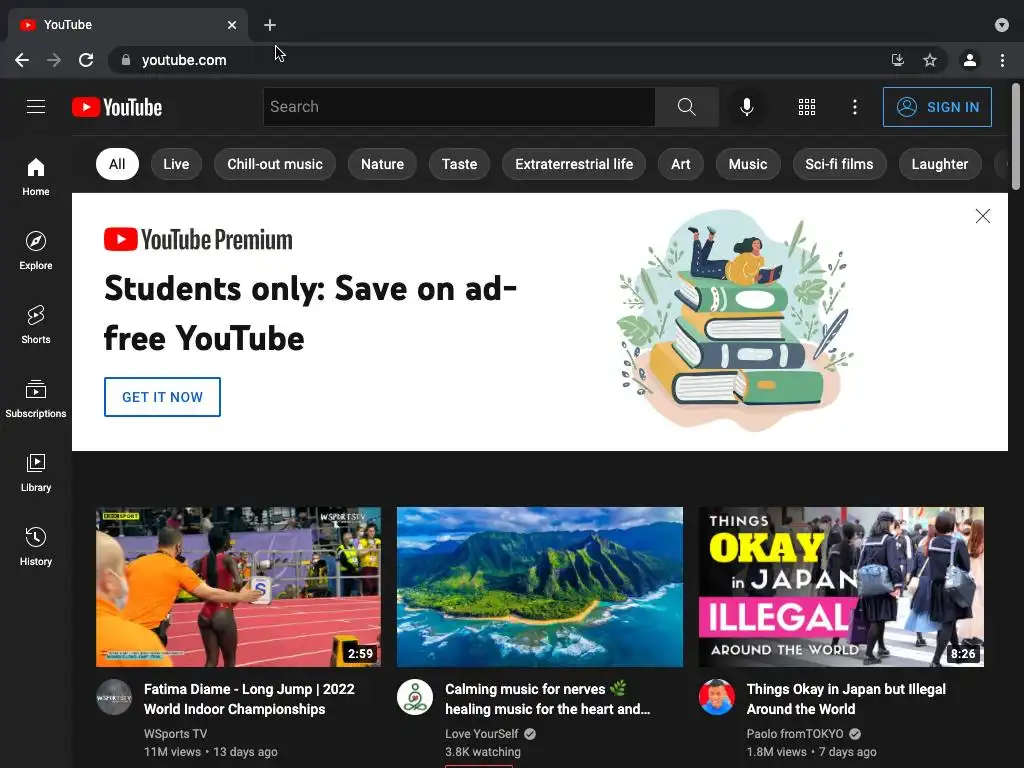Select the Extraterrestrial life chip
Image resolution: width=1024 pixels, height=768 pixels.
tap(574, 164)
